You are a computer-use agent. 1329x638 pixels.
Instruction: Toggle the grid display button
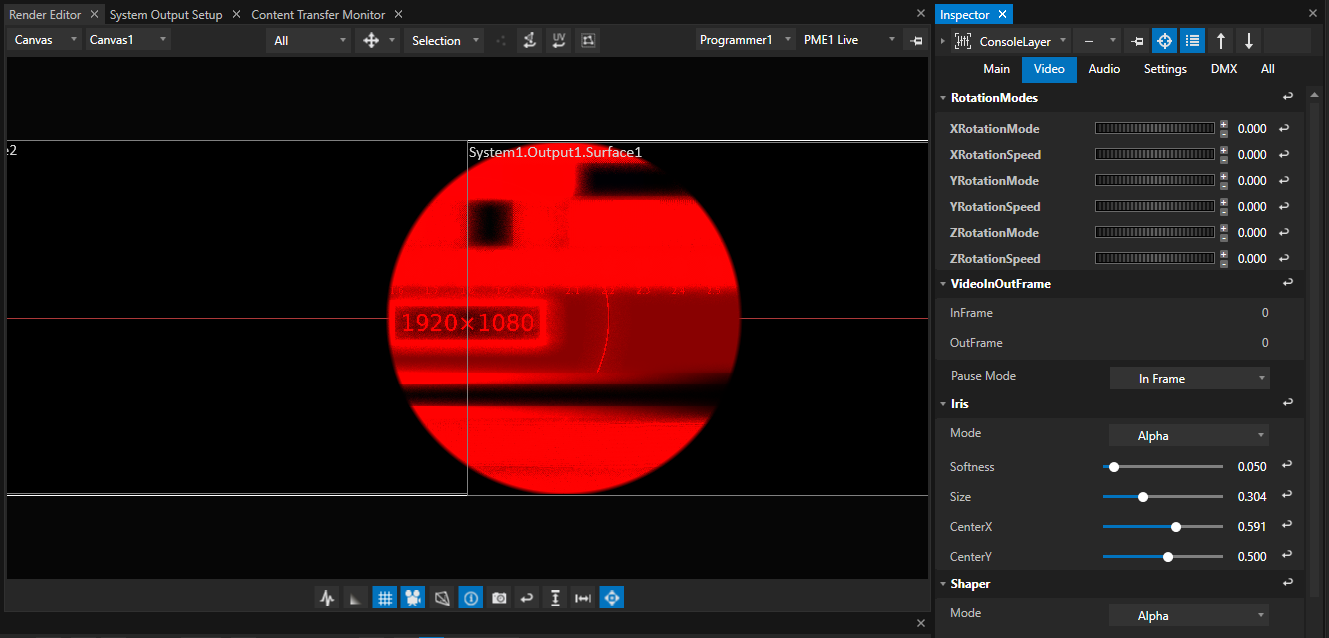coord(384,598)
